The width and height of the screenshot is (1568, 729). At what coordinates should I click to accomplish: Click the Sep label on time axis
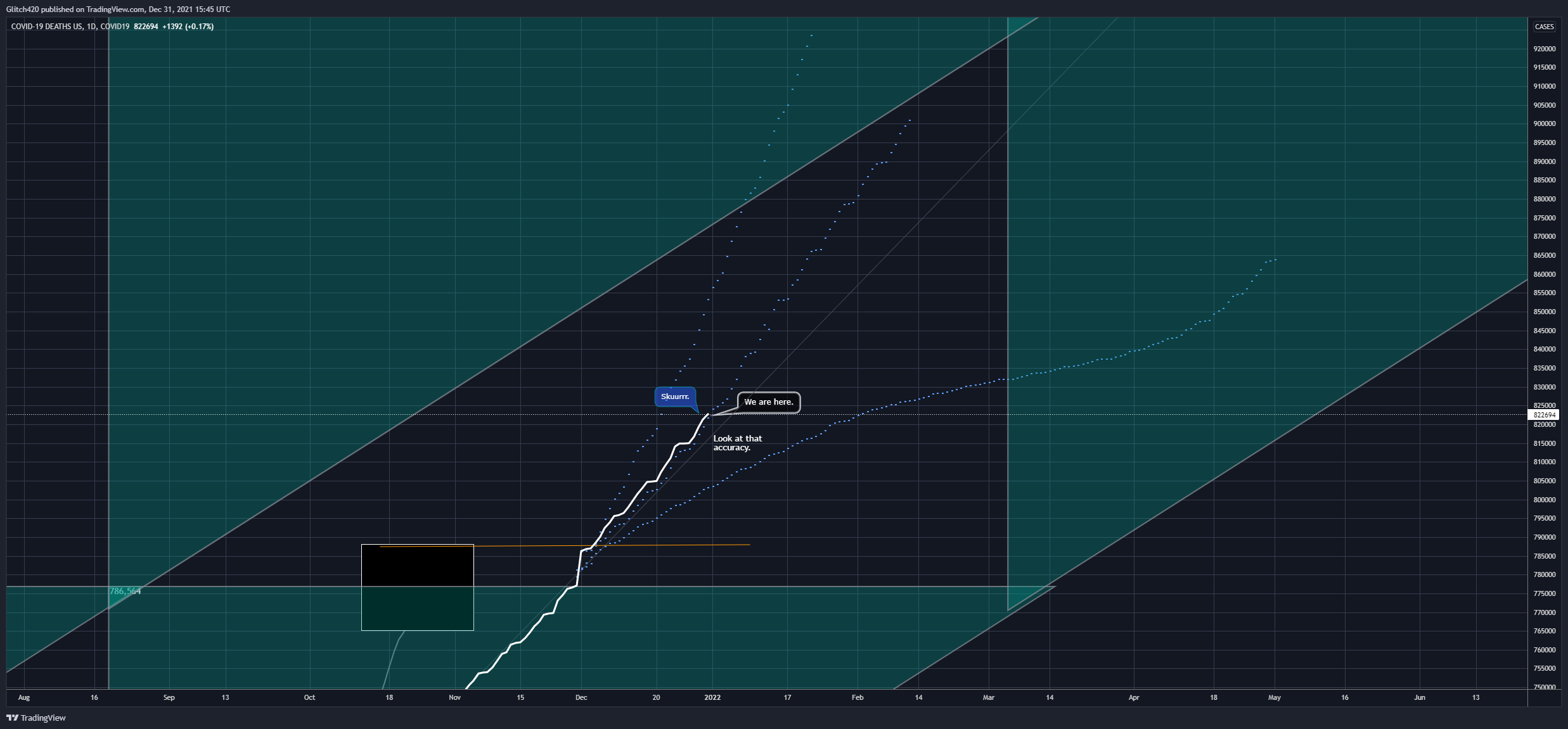(169, 697)
